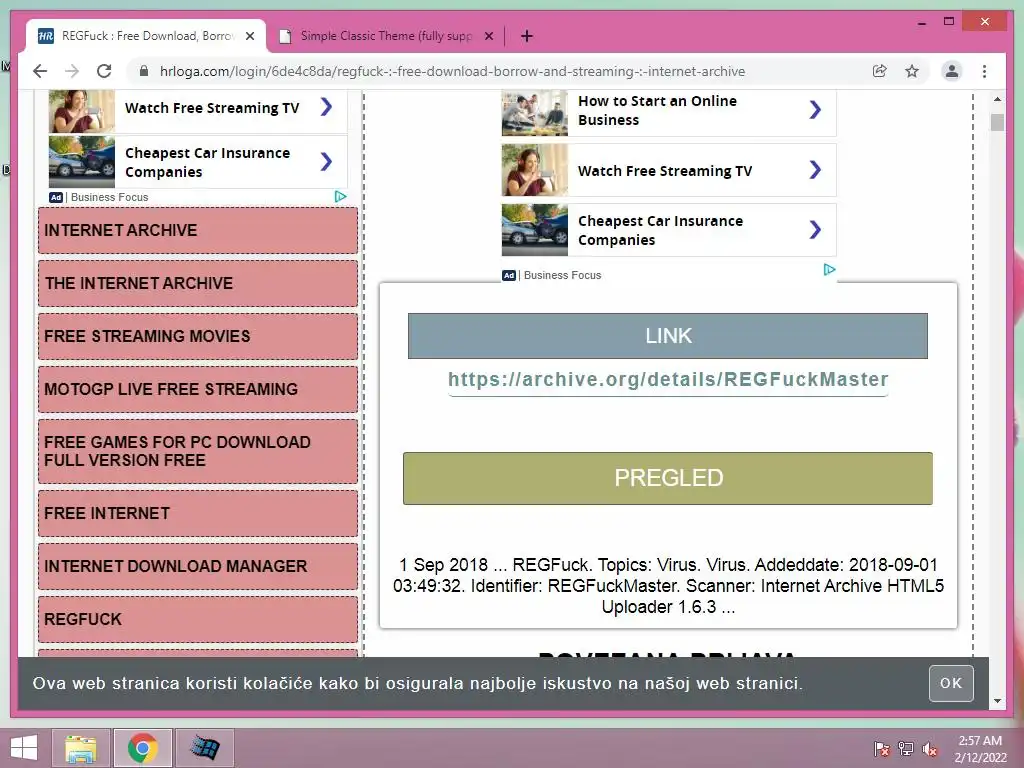
Task: Click muted volume tray icon
Action: (x=930, y=749)
